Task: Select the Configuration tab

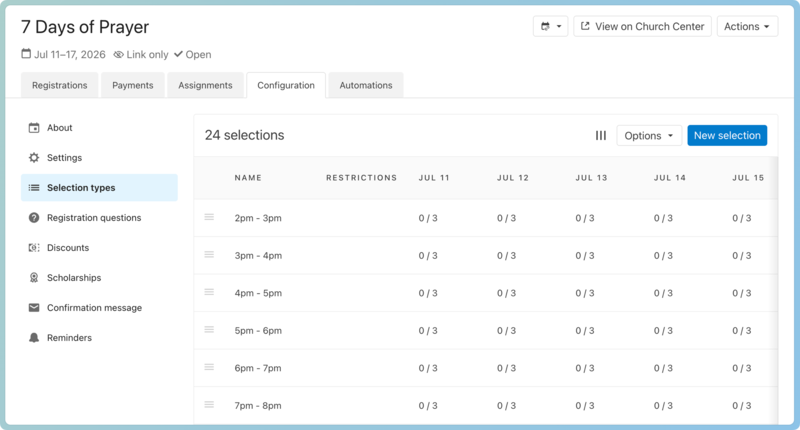Action: pyautogui.click(x=286, y=85)
